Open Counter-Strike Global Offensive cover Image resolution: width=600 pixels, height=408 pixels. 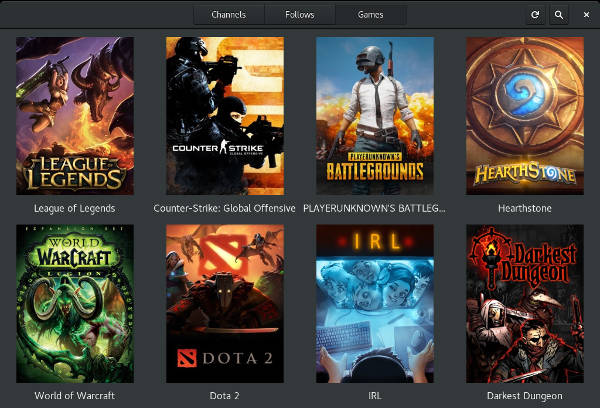[225, 116]
